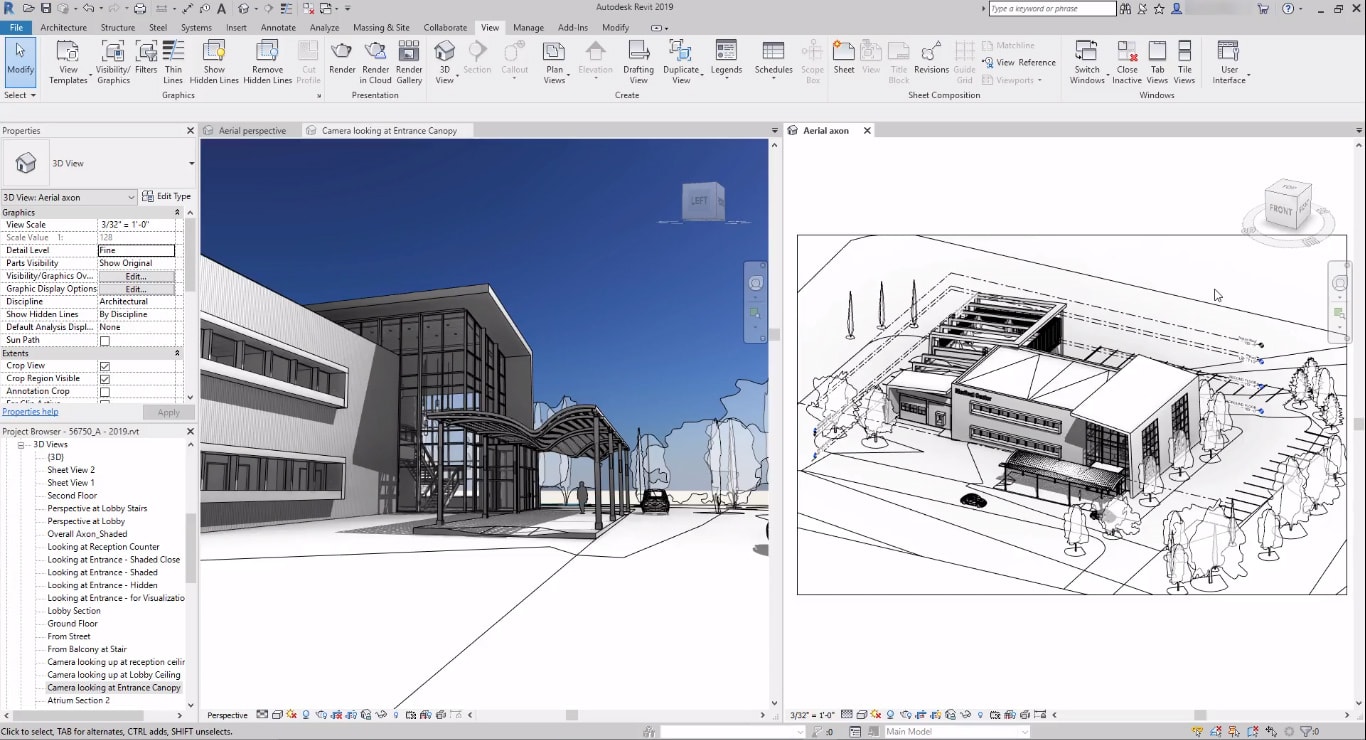Image resolution: width=1366 pixels, height=740 pixels.
Task: Open Render in Cloud
Action: pos(375,60)
